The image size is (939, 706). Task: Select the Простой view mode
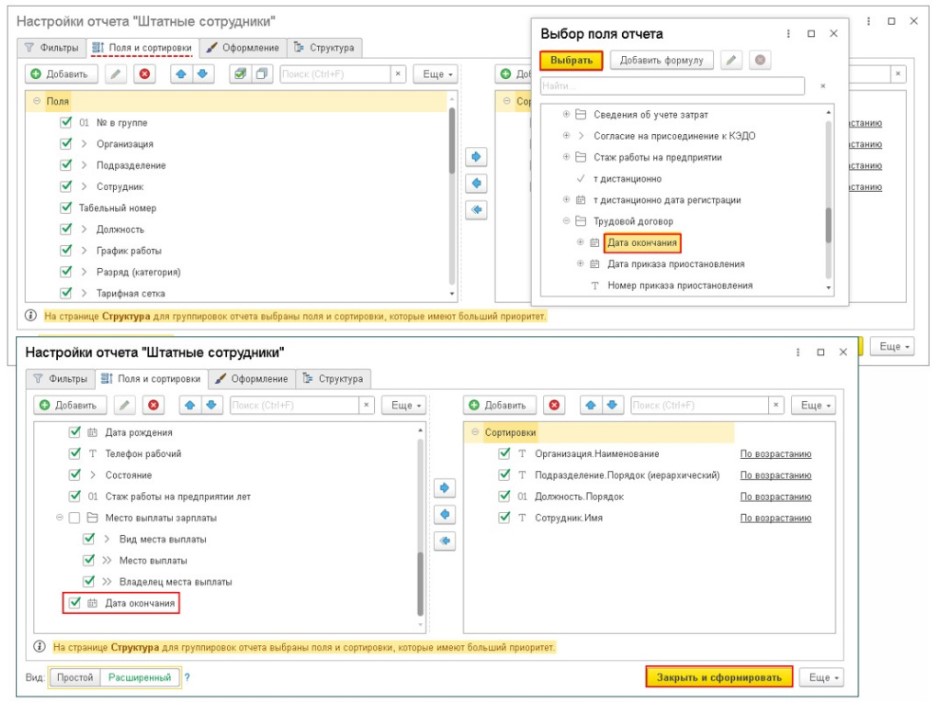coord(75,677)
